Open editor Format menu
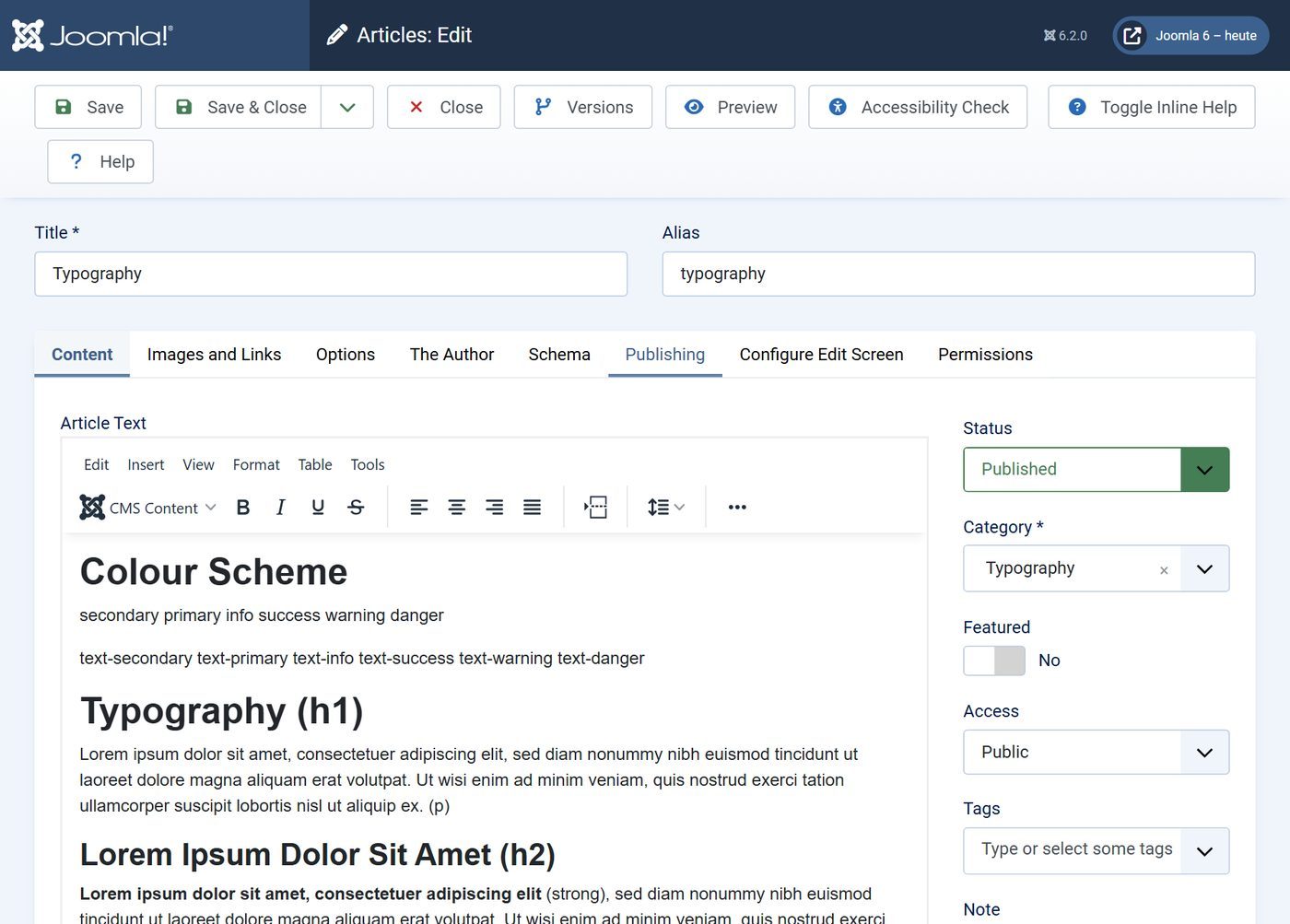The height and width of the screenshot is (924, 1290). (256, 464)
